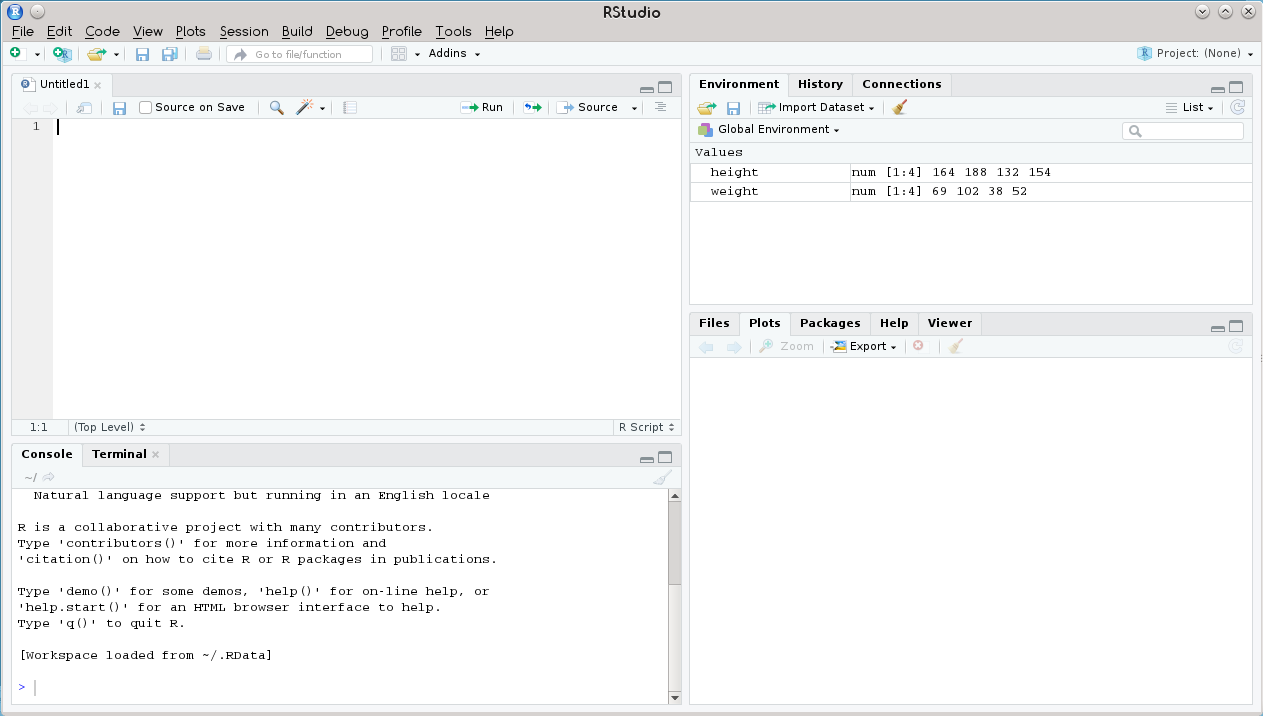This screenshot has height=716, width=1263.
Task: Switch to the Terminal tab
Action: point(119,454)
